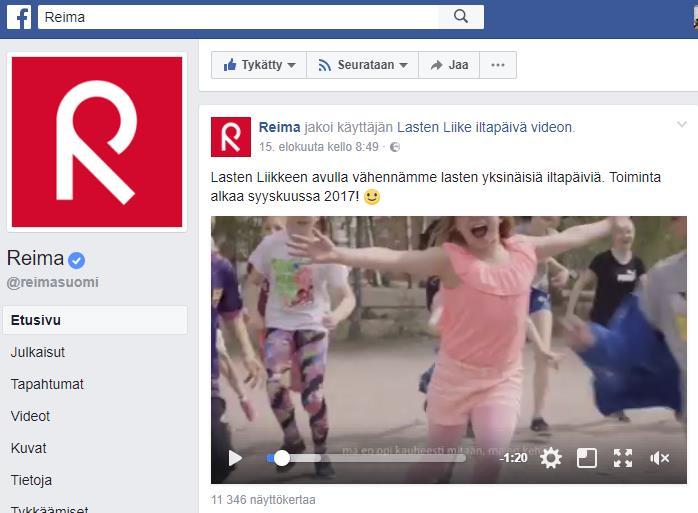The image size is (698, 513).
Task: Open the Seurataan follow dropdown
Action: click(363, 65)
